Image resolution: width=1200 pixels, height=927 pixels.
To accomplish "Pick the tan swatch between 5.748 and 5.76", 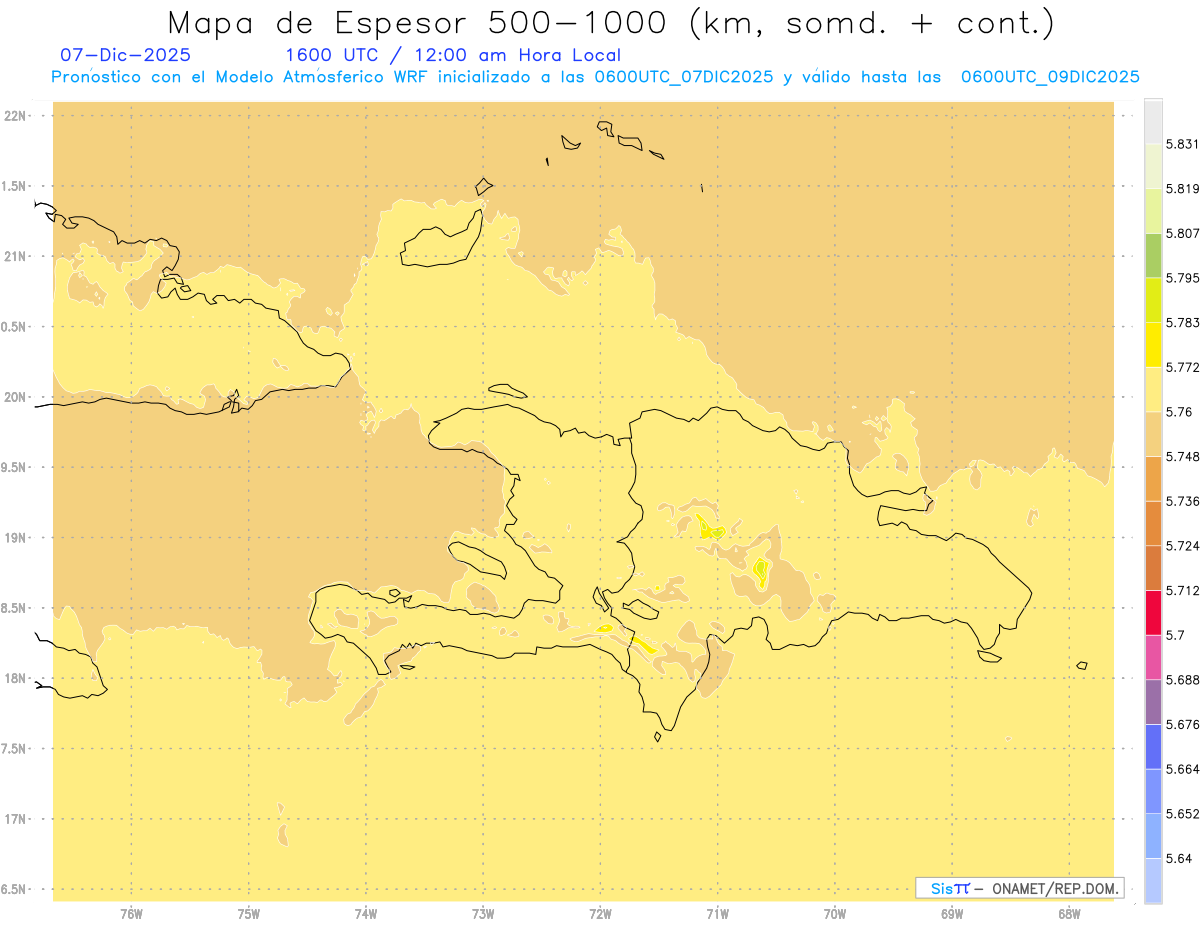I will [x=1153, y=434].
